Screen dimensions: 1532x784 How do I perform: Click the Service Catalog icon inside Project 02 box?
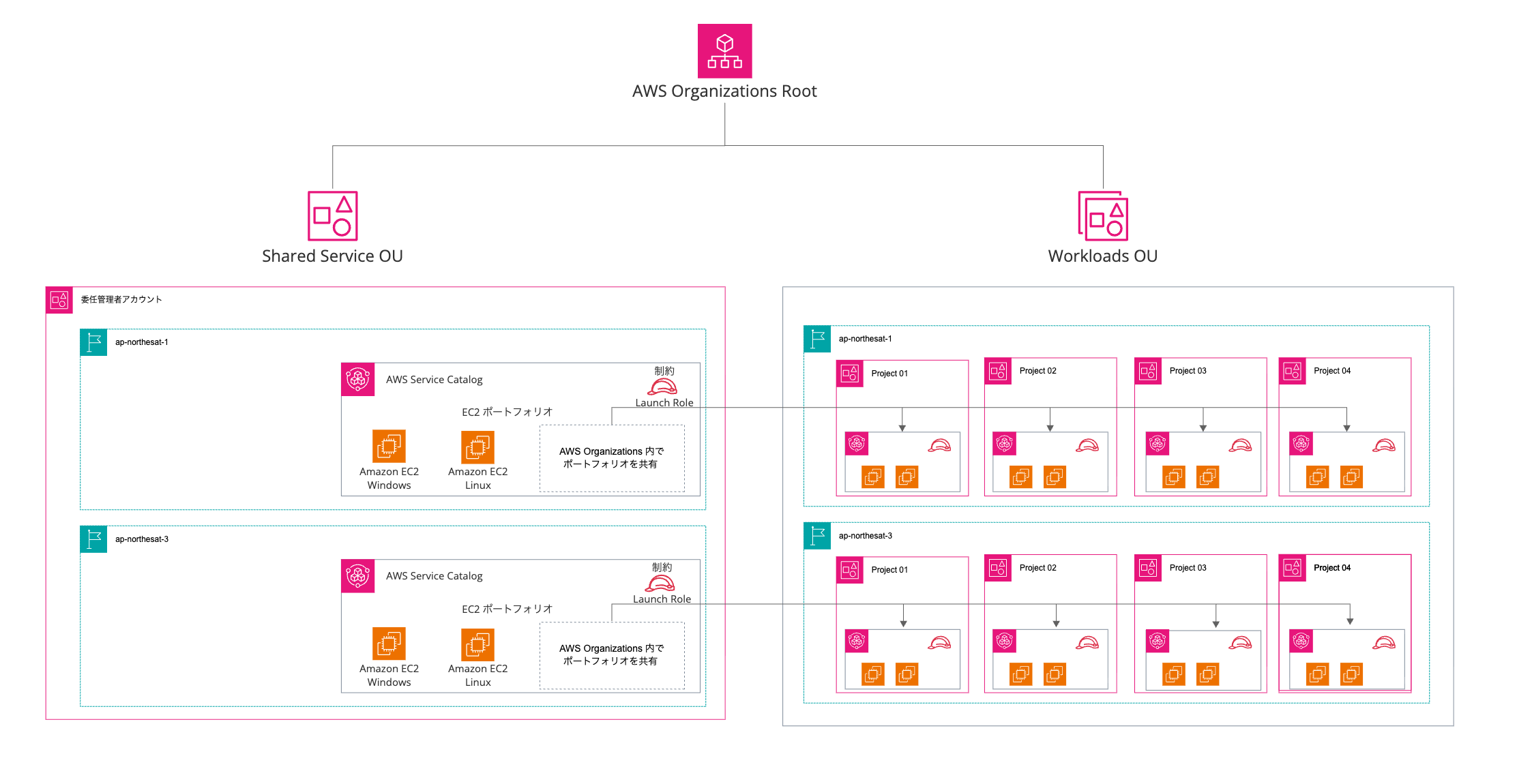[x=1005, y=443]
